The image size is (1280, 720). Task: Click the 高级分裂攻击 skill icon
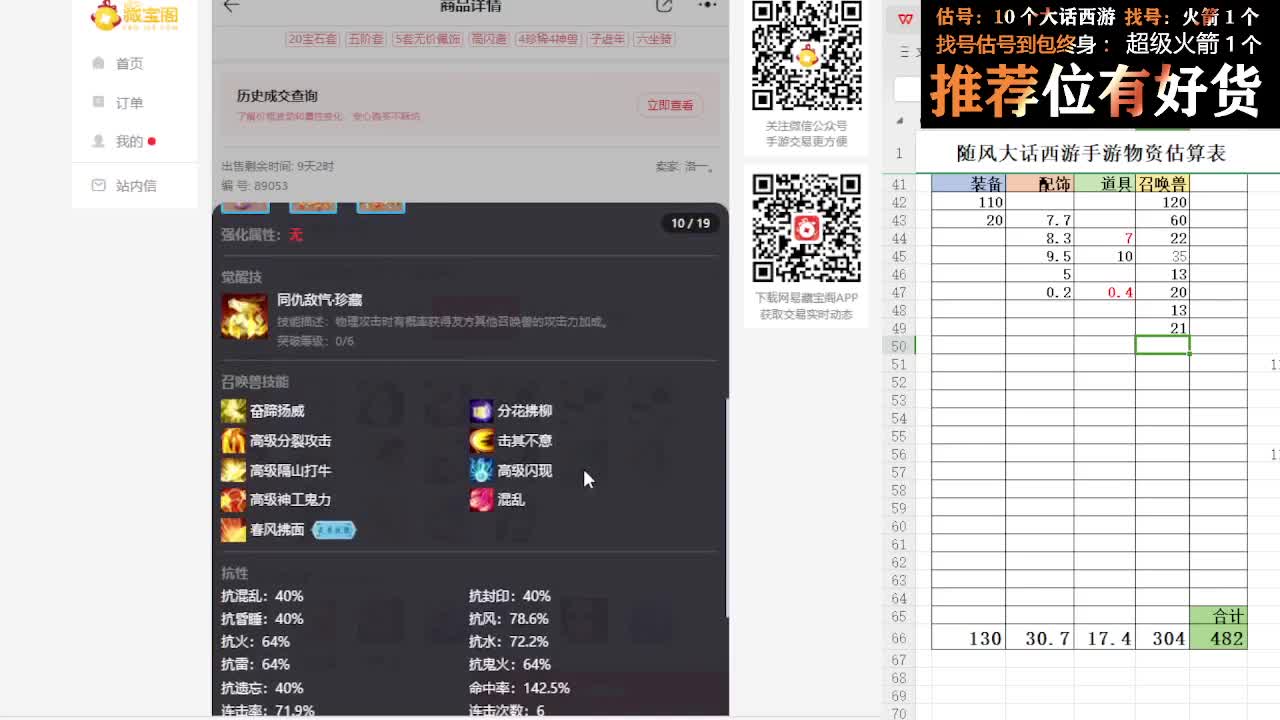click(232, 440)
